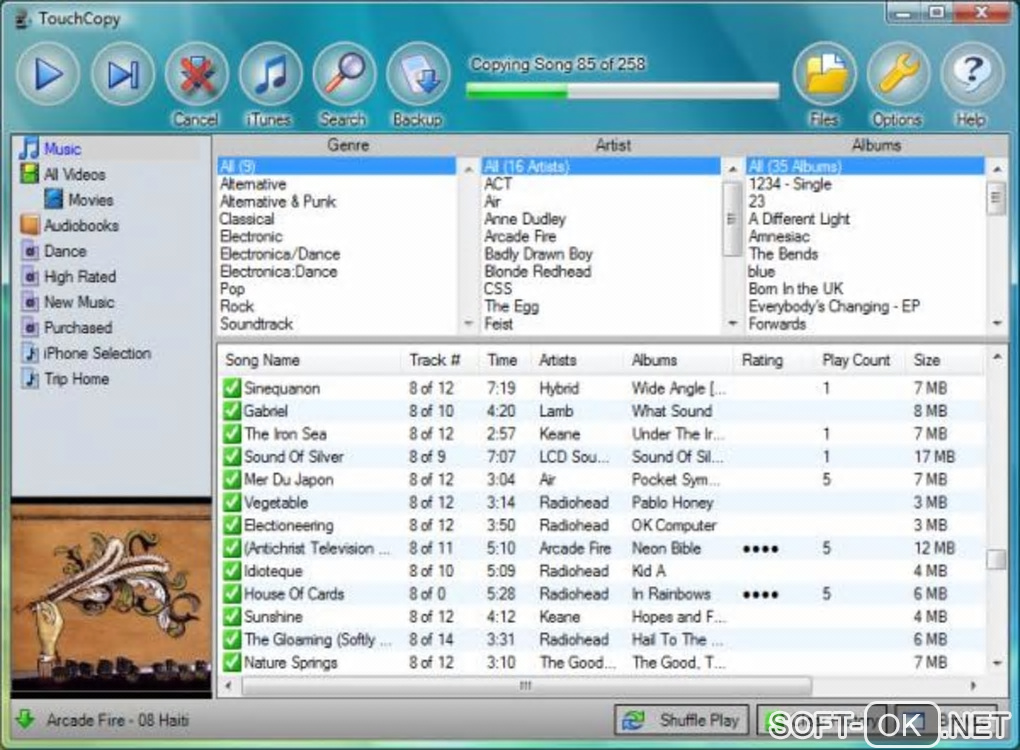Click song list scroll down arrow

click(x=997, y=663)
